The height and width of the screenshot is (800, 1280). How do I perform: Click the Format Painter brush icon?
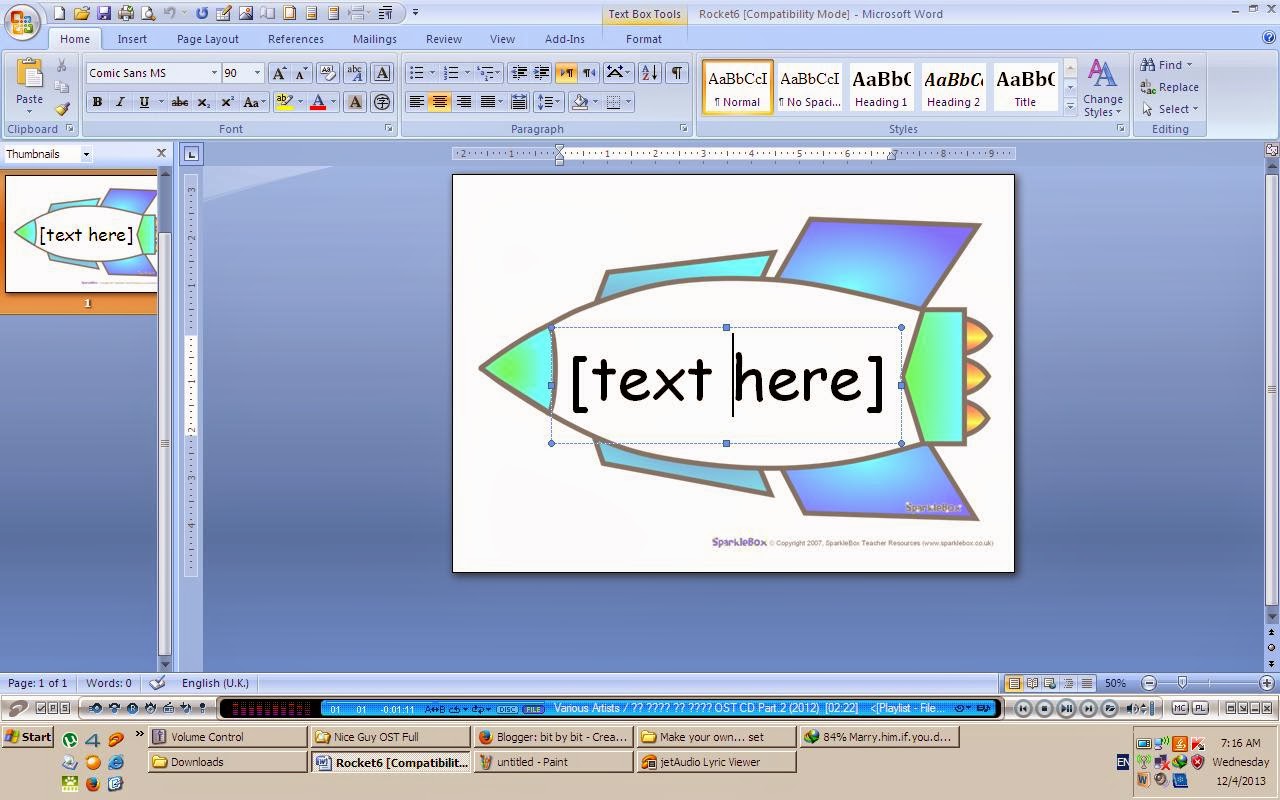coord(62,109)
